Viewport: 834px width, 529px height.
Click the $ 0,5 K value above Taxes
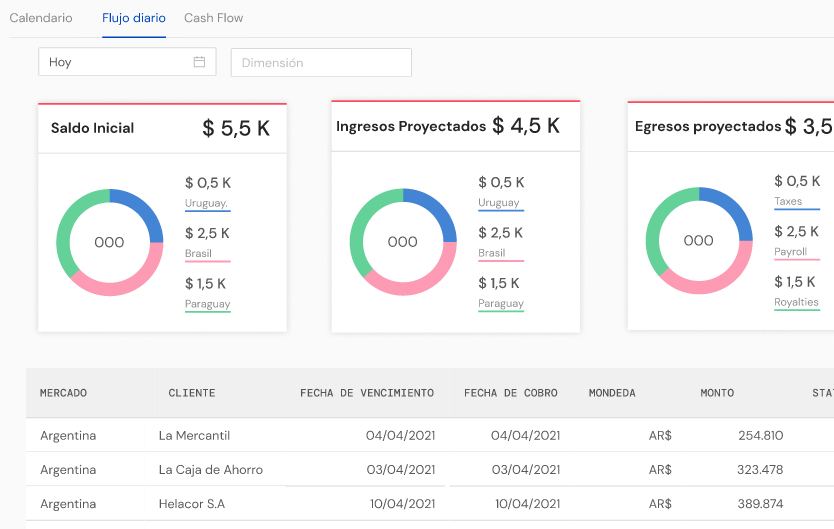coord(797,181)
